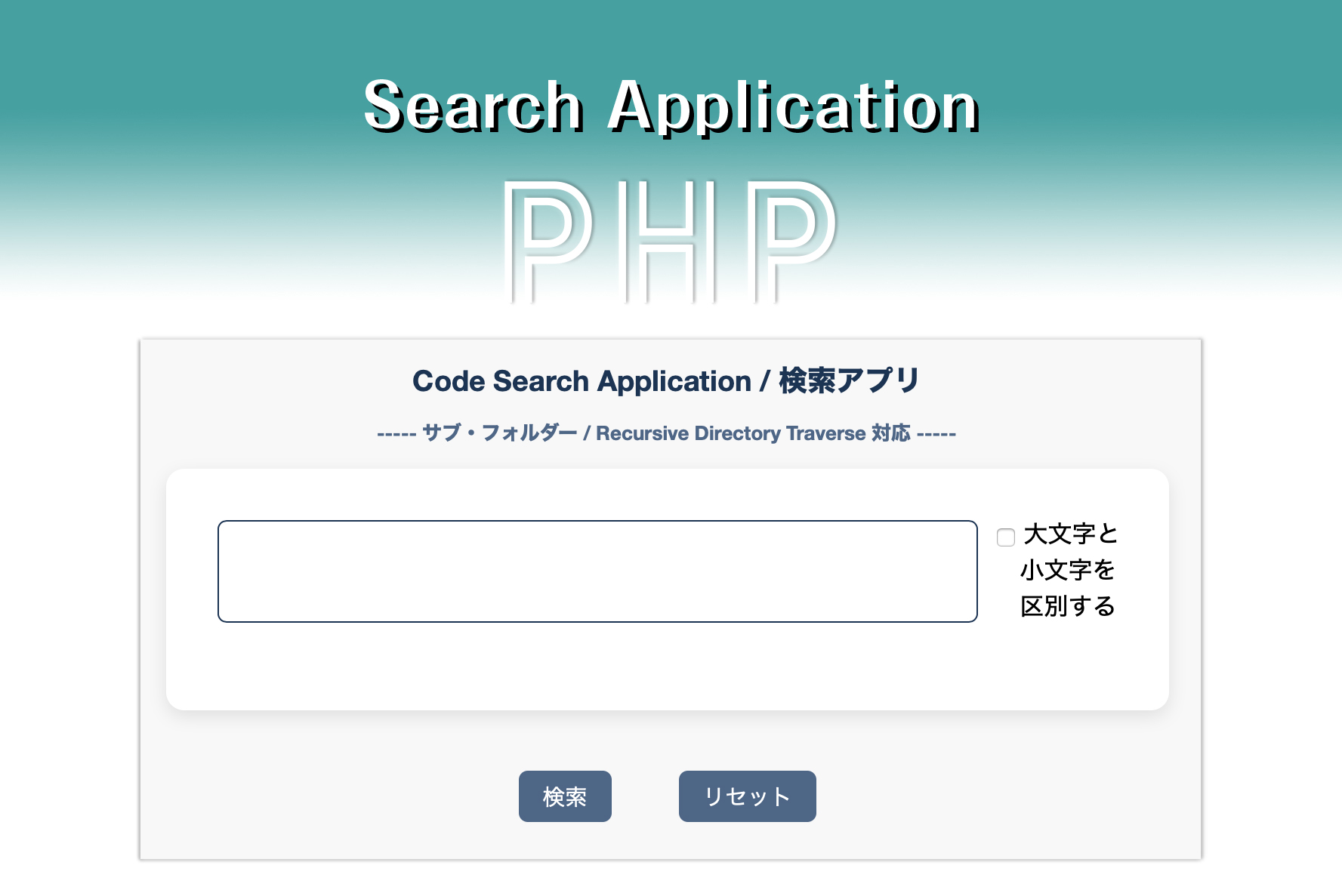Click the search keyword text input box
Viewport: 1342px width, 896px height.
597,571
